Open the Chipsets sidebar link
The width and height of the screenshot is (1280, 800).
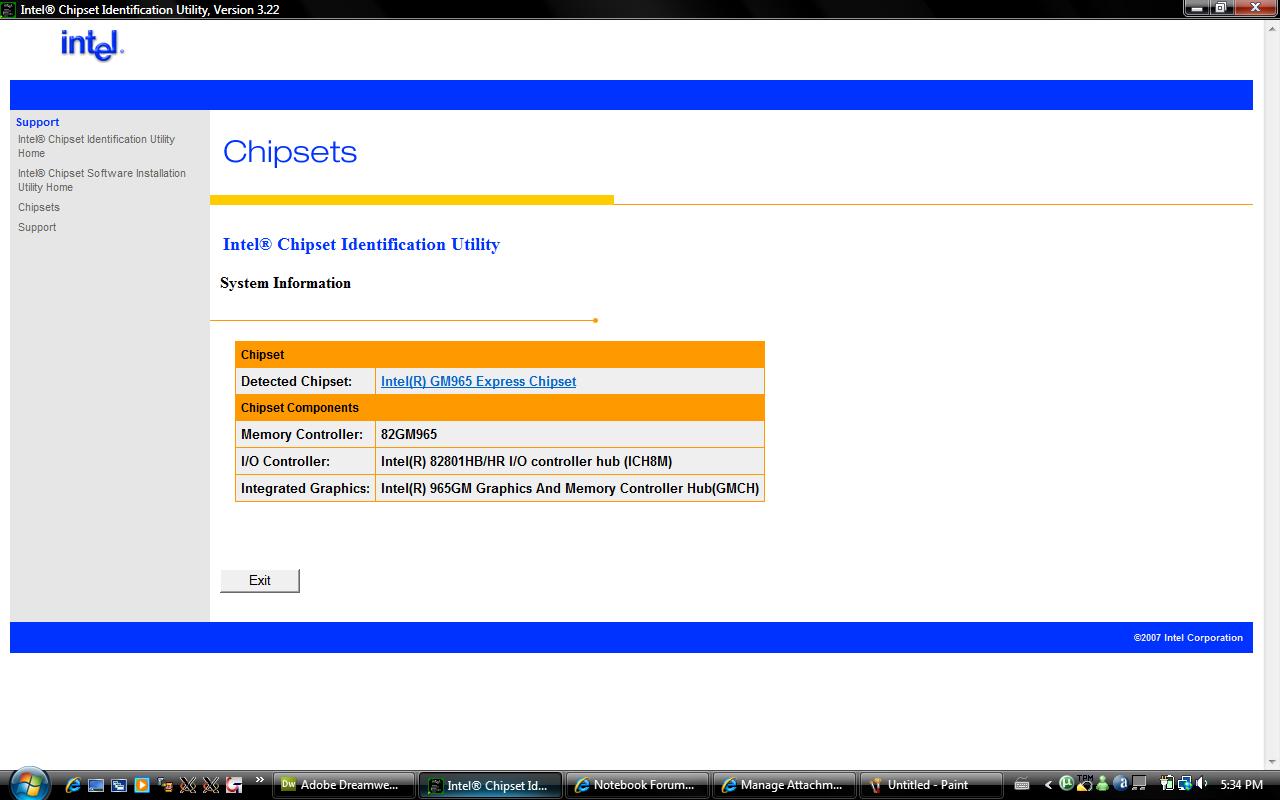tap(39, 207)
